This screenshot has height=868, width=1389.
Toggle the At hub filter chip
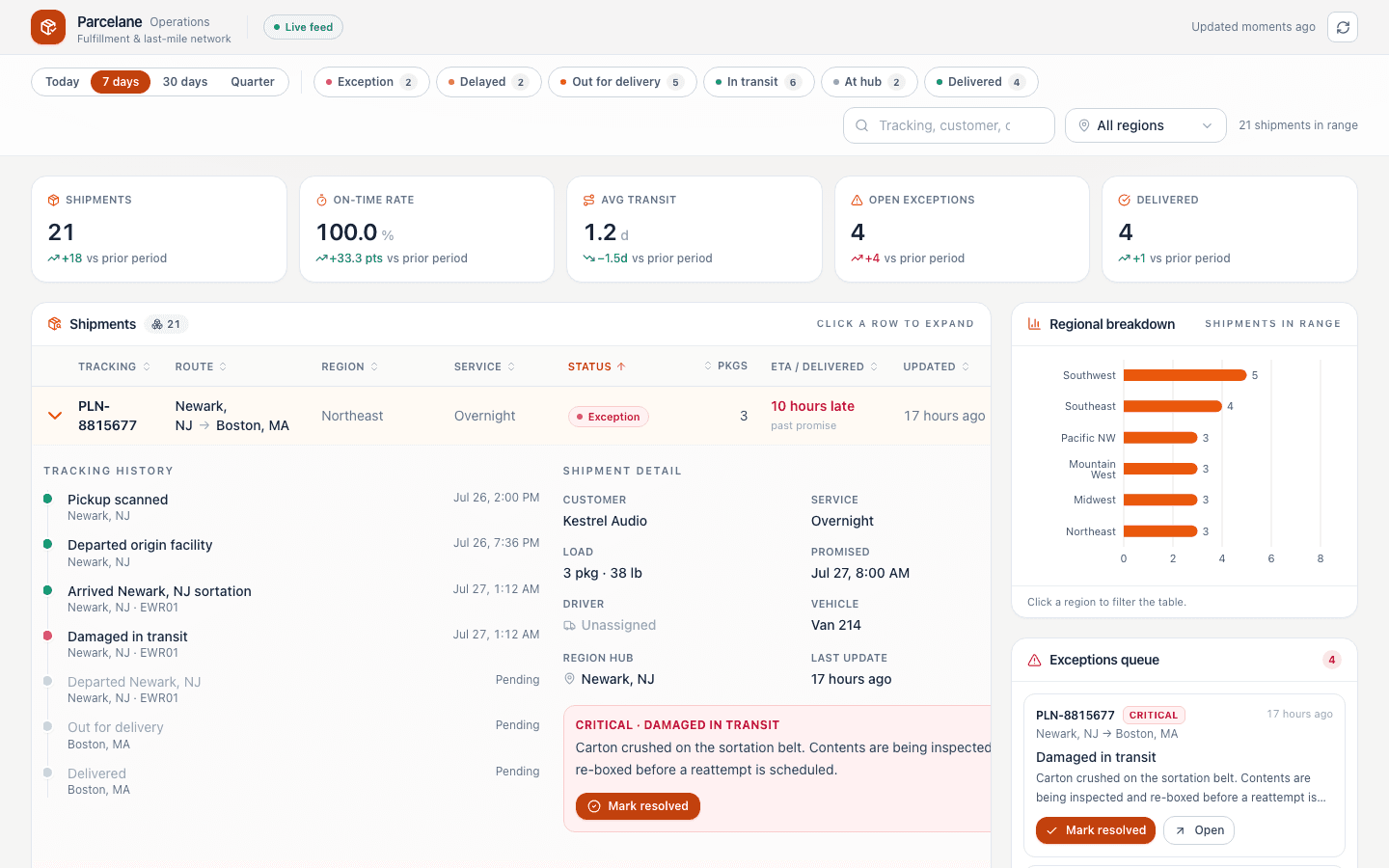[x=869, y=82]
